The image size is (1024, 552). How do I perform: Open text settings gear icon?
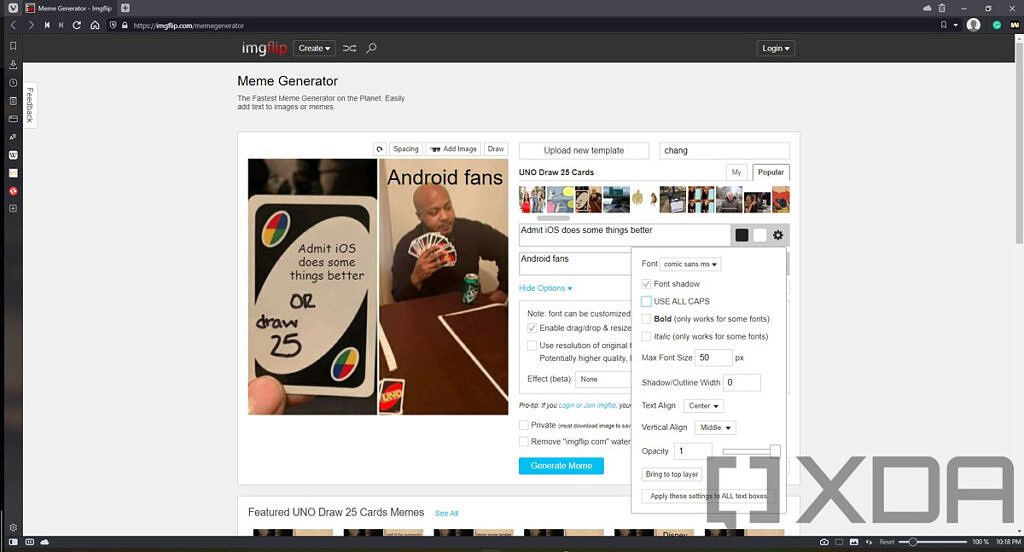tap(778, 235)
